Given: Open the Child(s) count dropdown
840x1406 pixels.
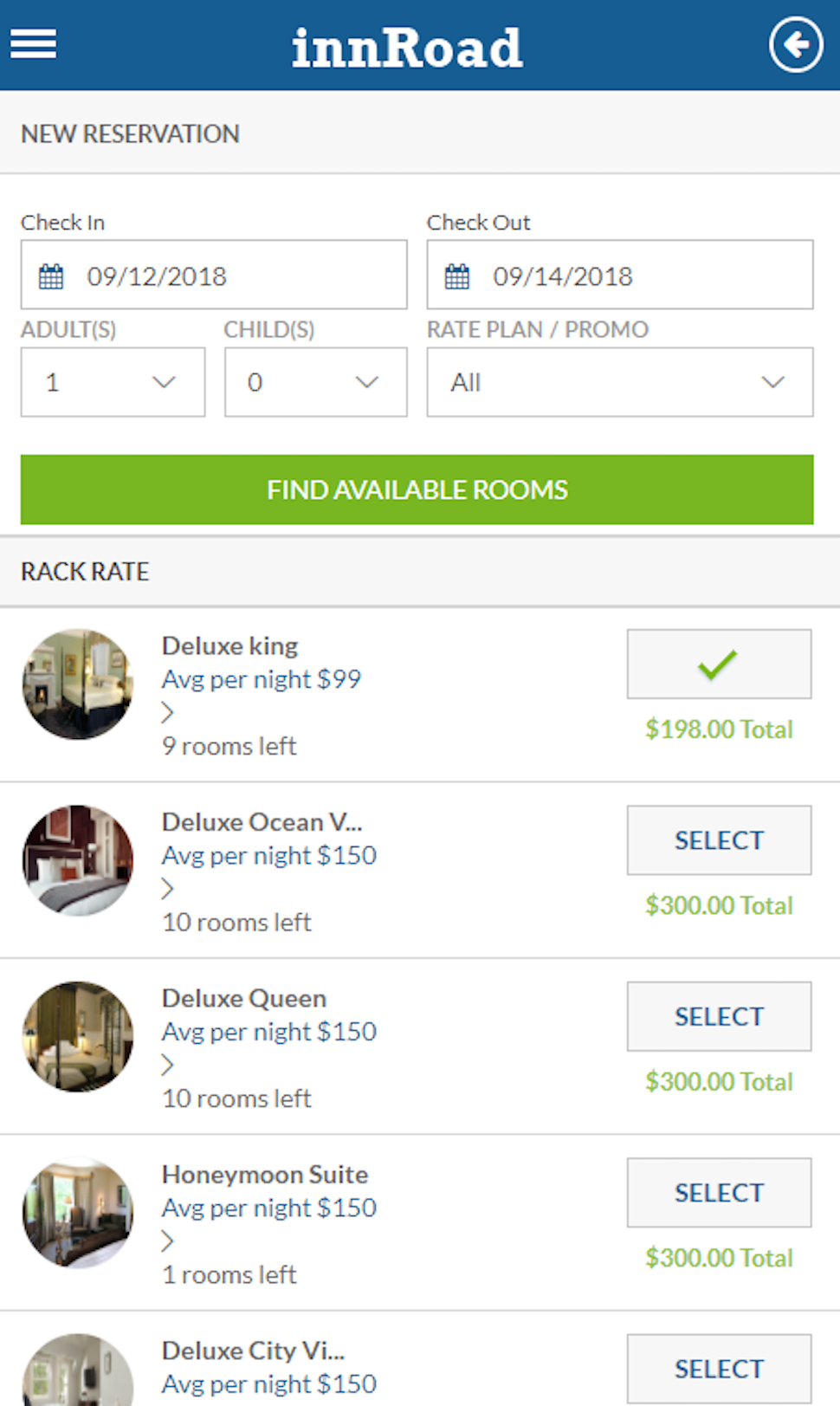Looking at the screenshot, I should (315, 382).
